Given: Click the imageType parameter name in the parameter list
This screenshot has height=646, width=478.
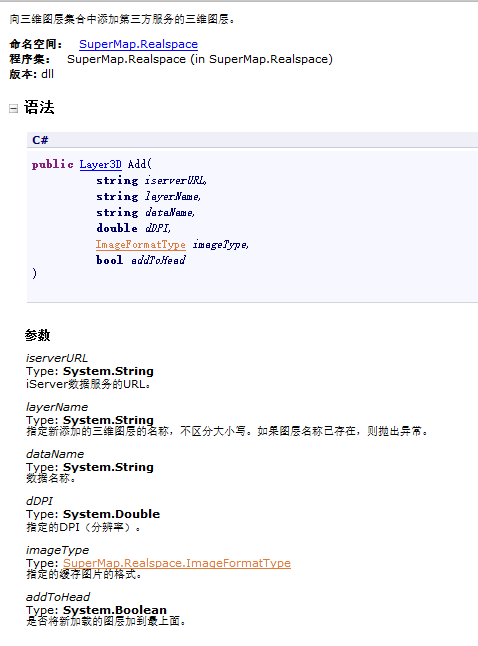Looking at the screenshot, I should coord(57,550).
